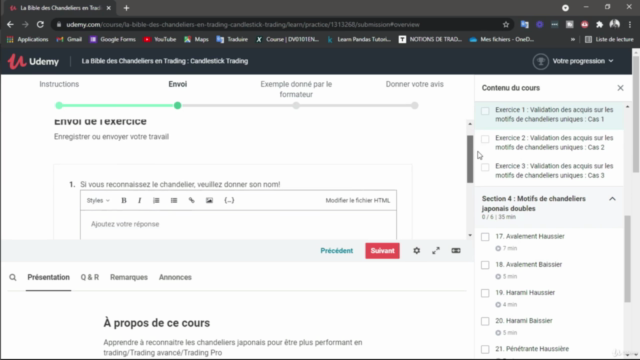Viewport: 640px width, 360px height.
Task: Toggle italic formatting in editor
Action: point(140,200)
